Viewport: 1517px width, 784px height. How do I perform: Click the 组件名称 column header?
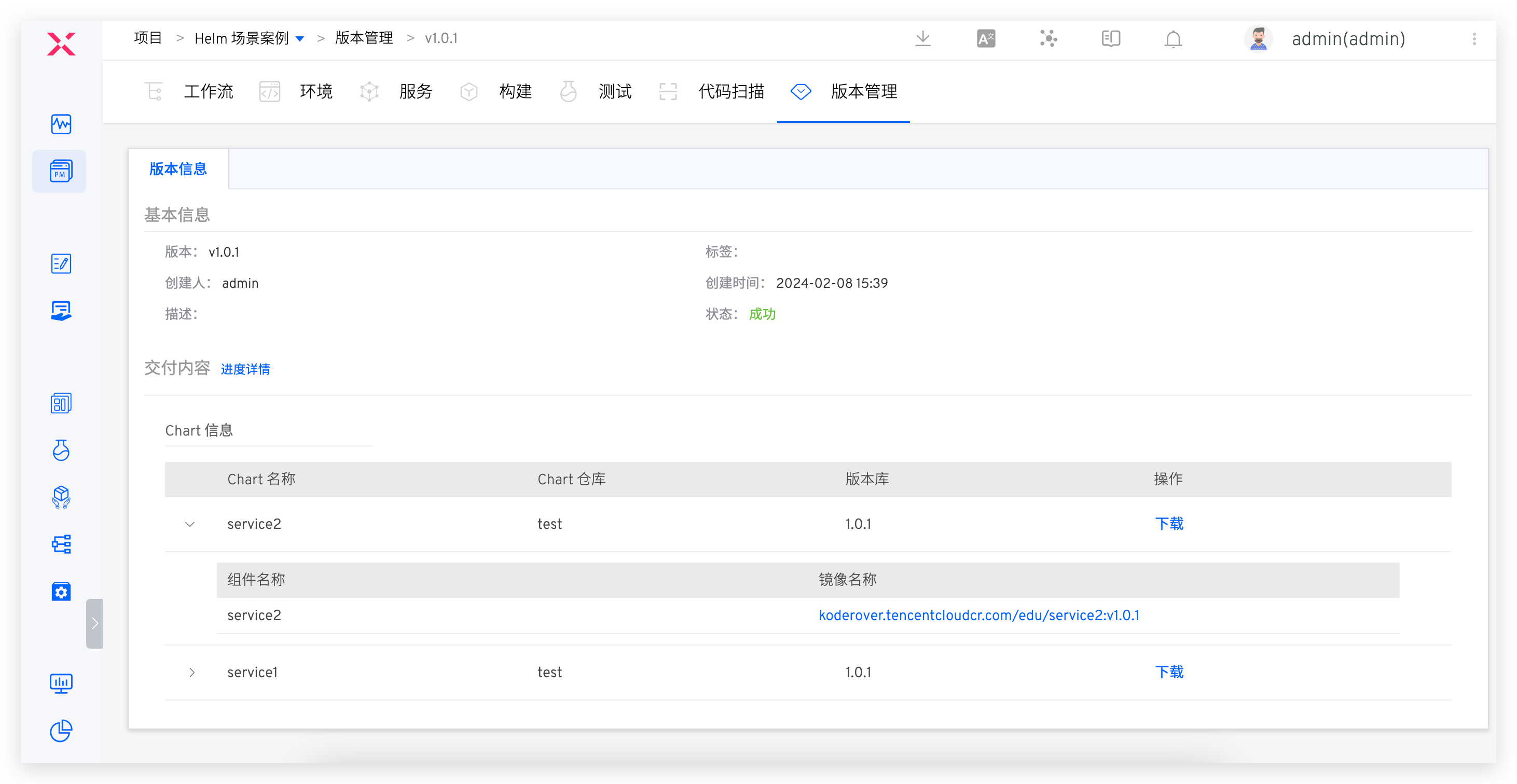tap(256, 580)
